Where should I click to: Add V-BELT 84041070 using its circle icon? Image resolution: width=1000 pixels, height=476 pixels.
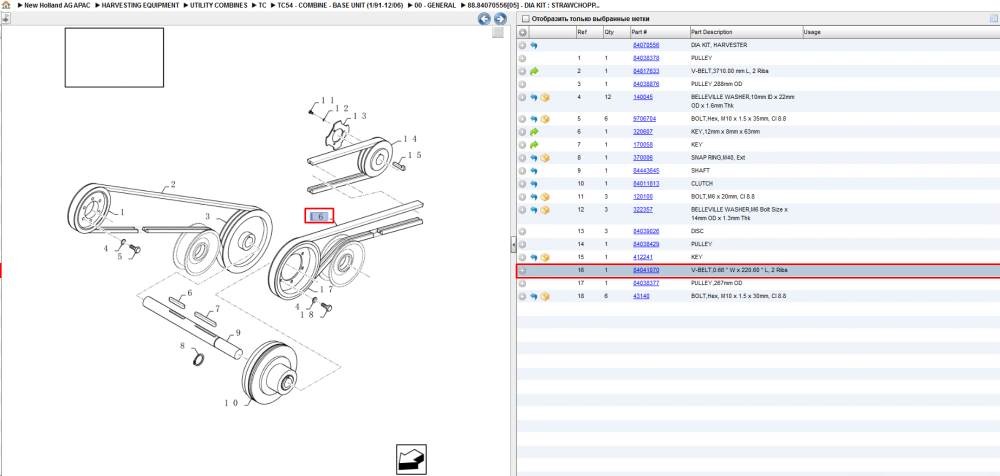[x=522, y=271]
